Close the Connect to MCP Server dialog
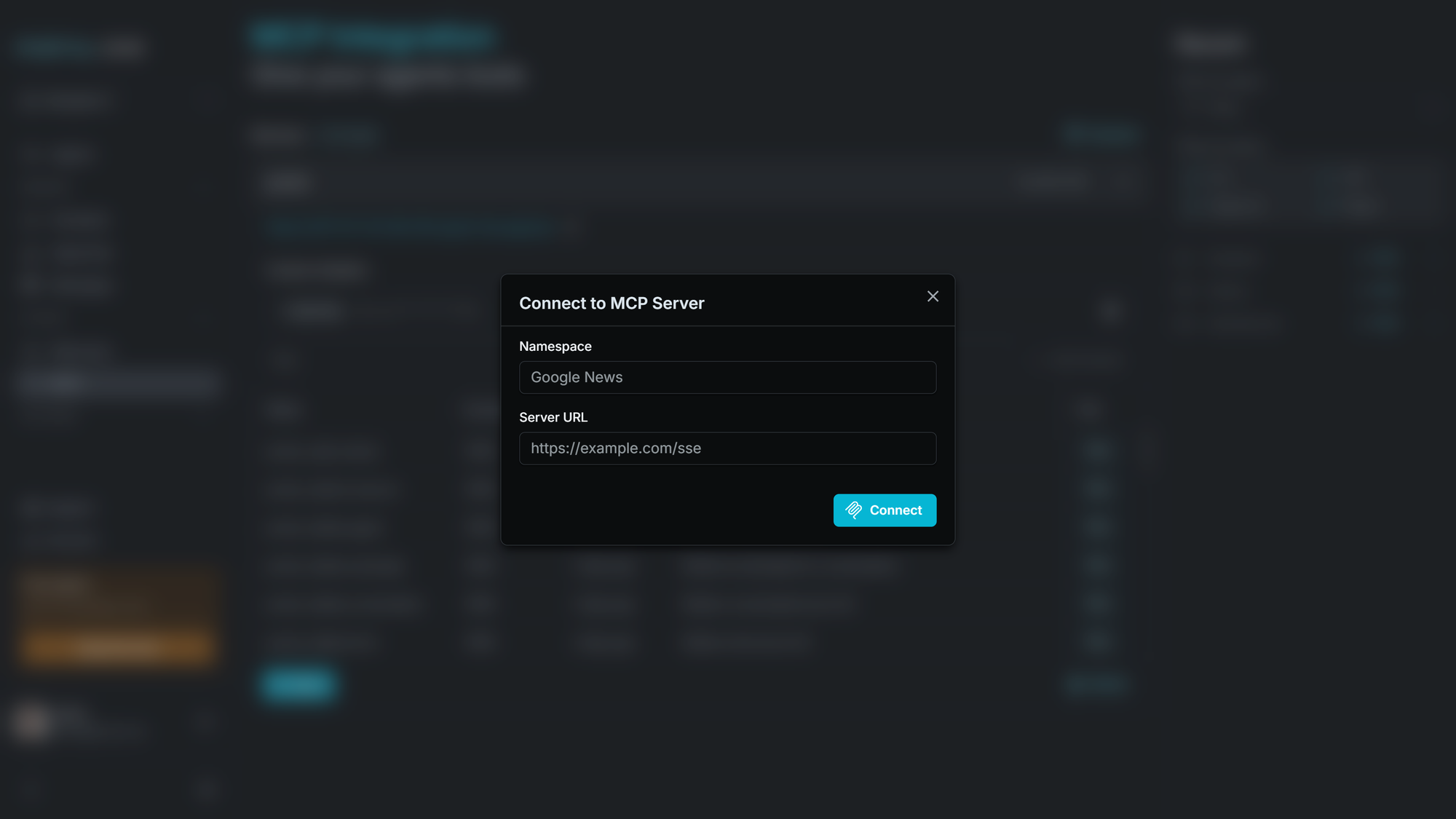 coord(933,296)
